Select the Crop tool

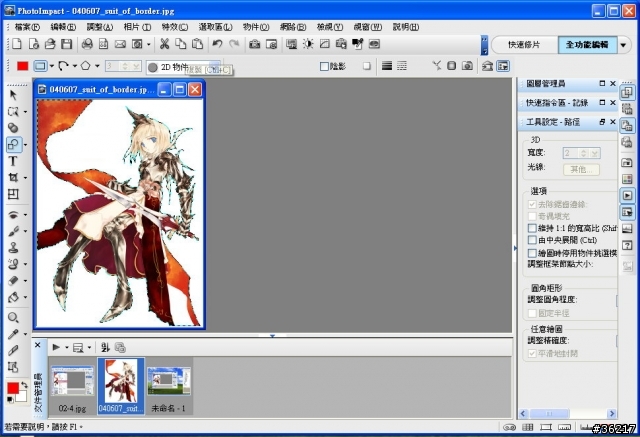pyautogui.click(x=13, y=177)
